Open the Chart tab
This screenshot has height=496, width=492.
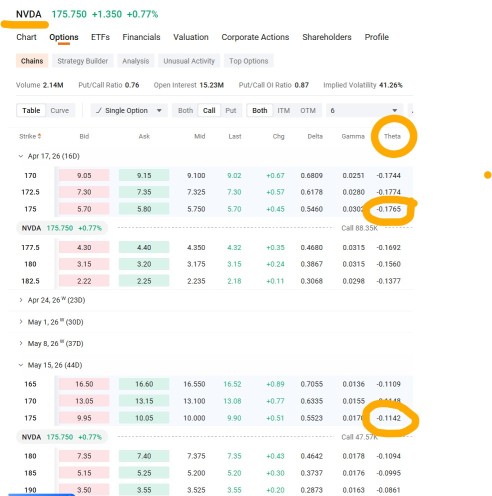point(26,37)
